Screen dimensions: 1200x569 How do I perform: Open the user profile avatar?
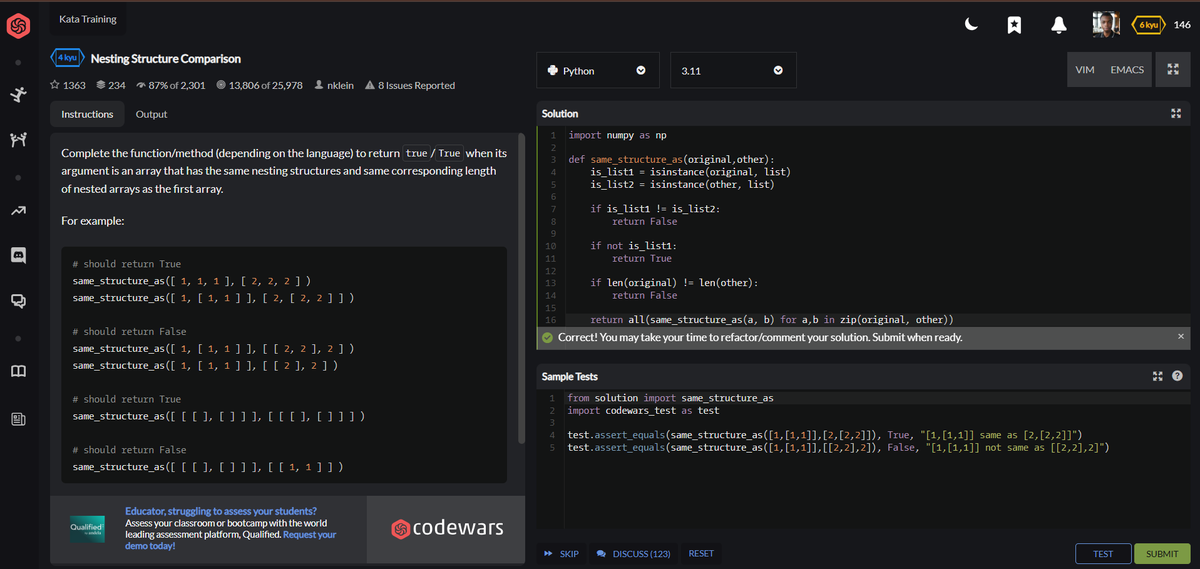tap(1105, 25)
